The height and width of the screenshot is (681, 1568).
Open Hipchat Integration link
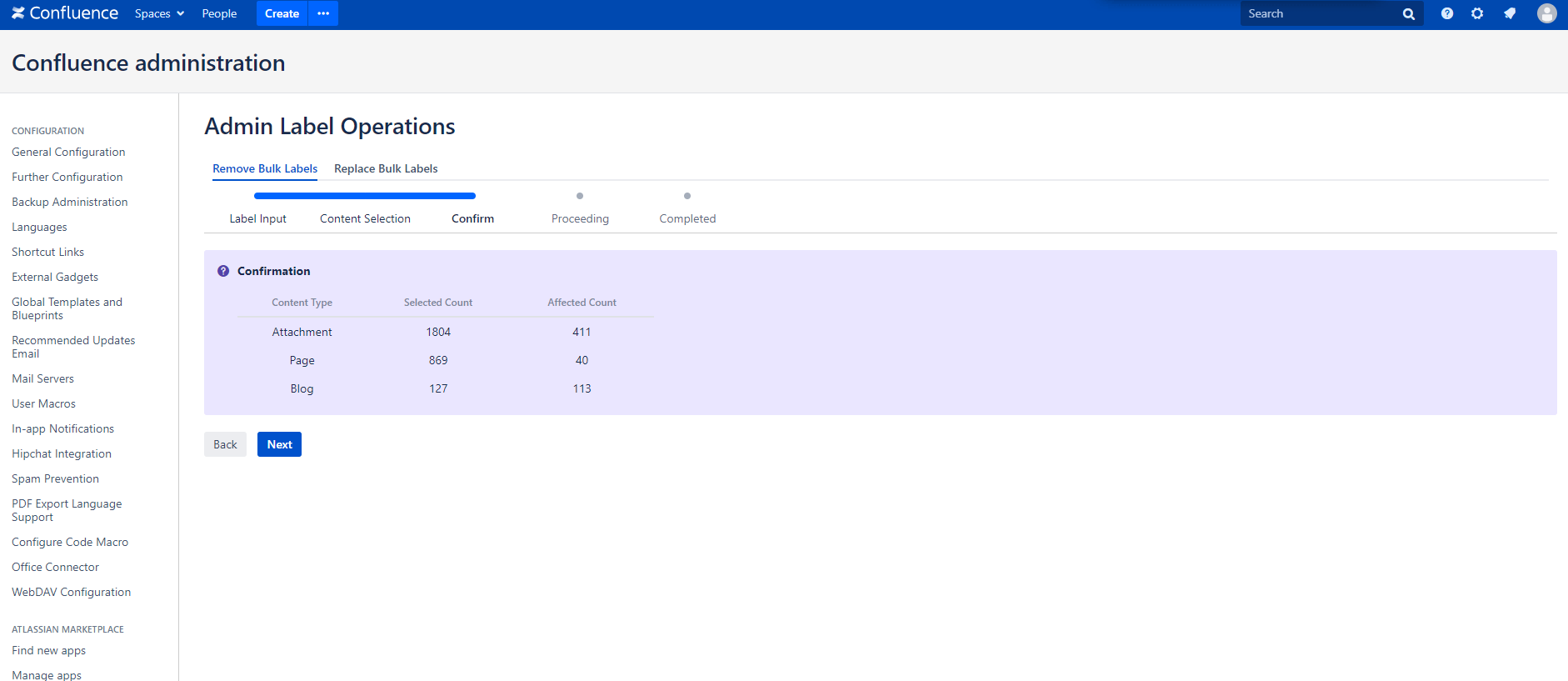(x=62, y=453)
